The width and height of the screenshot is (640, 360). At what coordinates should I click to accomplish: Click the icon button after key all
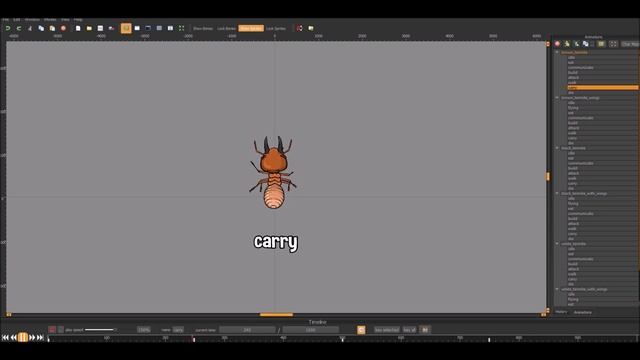425,330
